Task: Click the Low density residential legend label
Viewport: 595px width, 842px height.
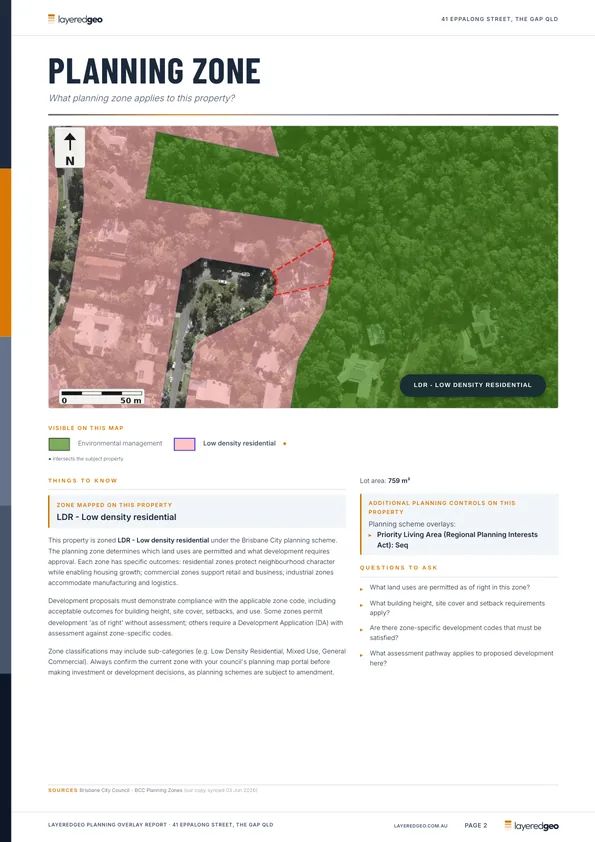Action: (239, 444)
